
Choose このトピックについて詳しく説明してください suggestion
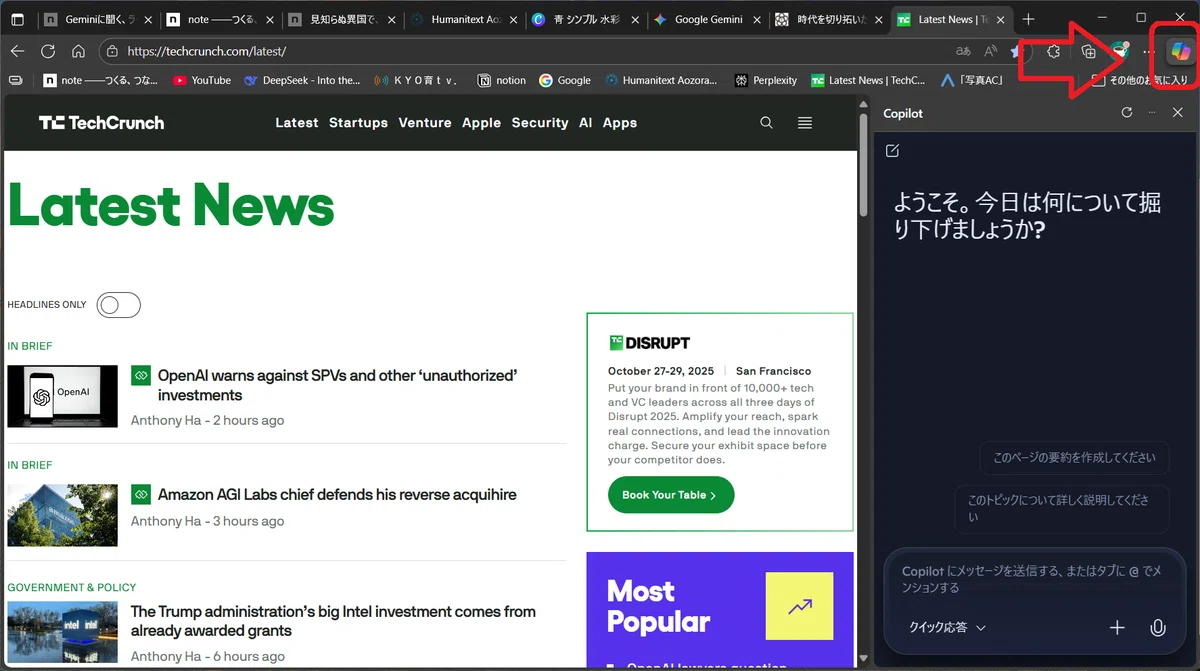[x=1062, y=508]
